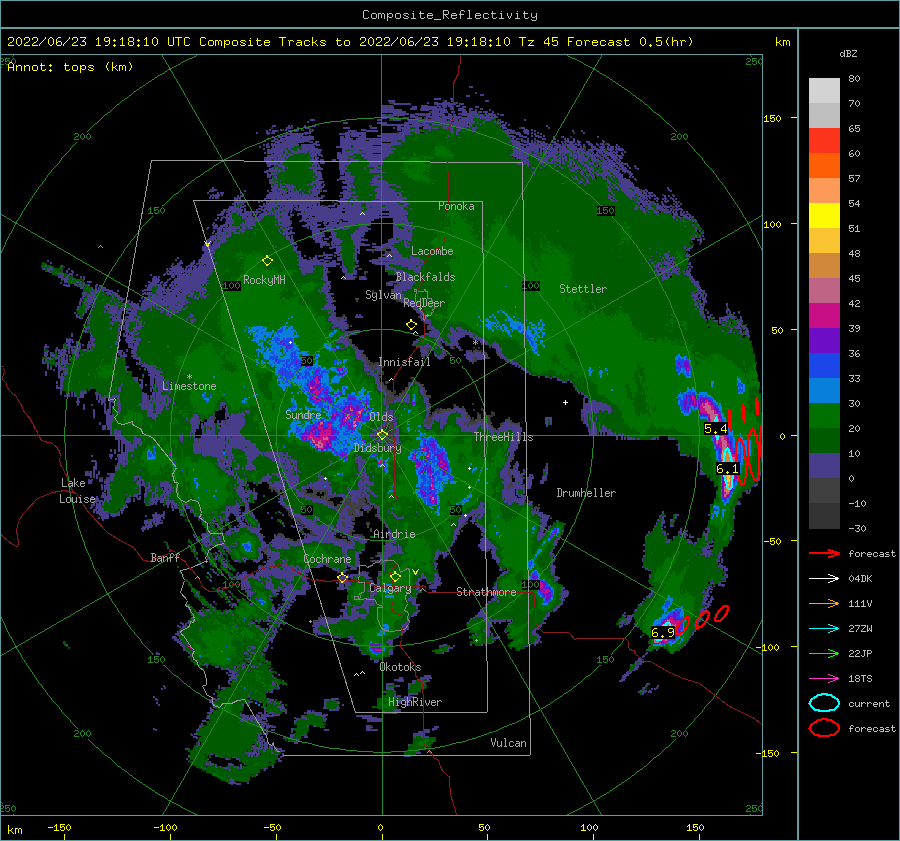Click the Strathmore city label

[x=486, y=592]
